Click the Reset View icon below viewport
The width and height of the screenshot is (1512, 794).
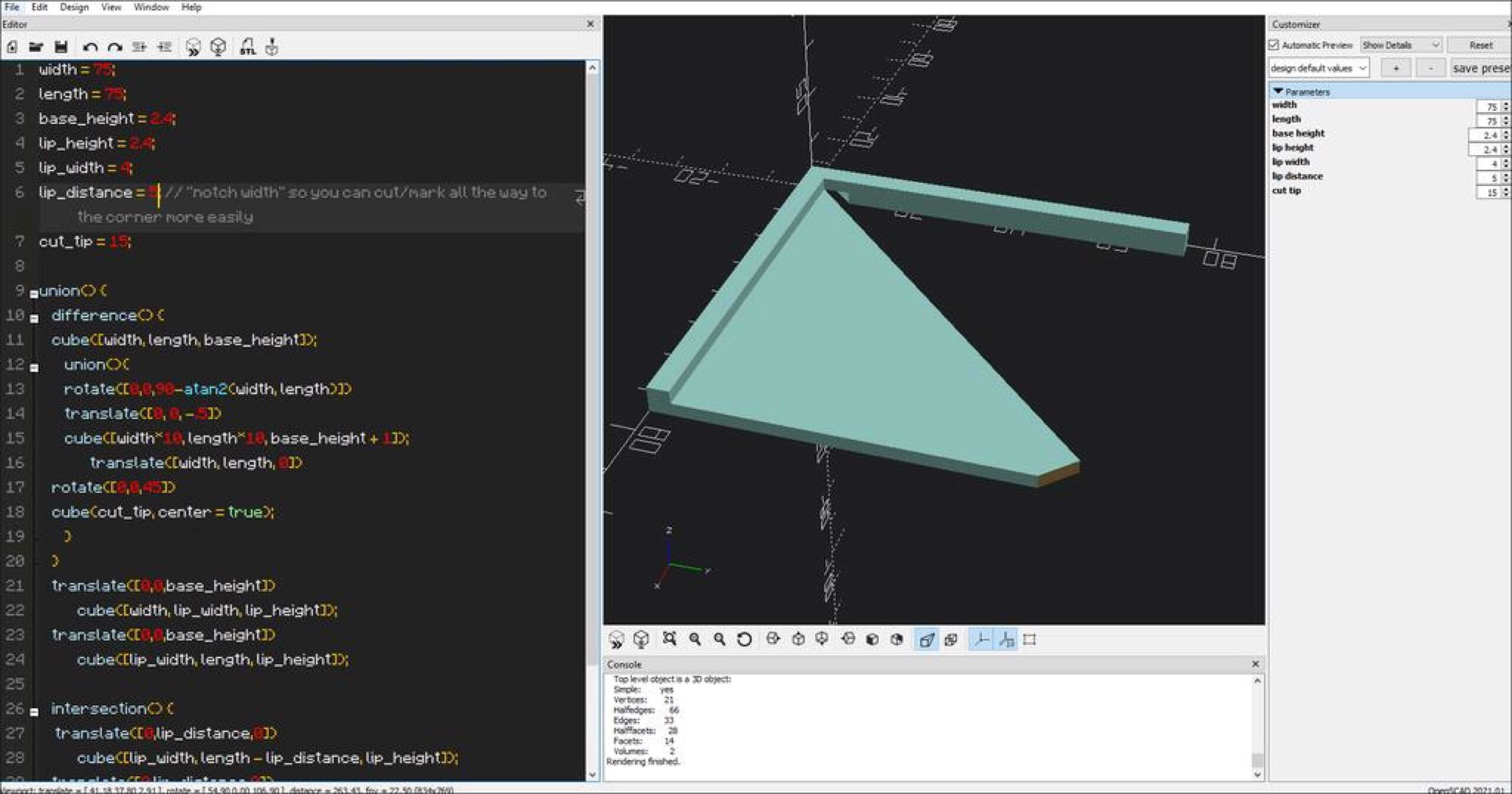(x=744, y=639)
